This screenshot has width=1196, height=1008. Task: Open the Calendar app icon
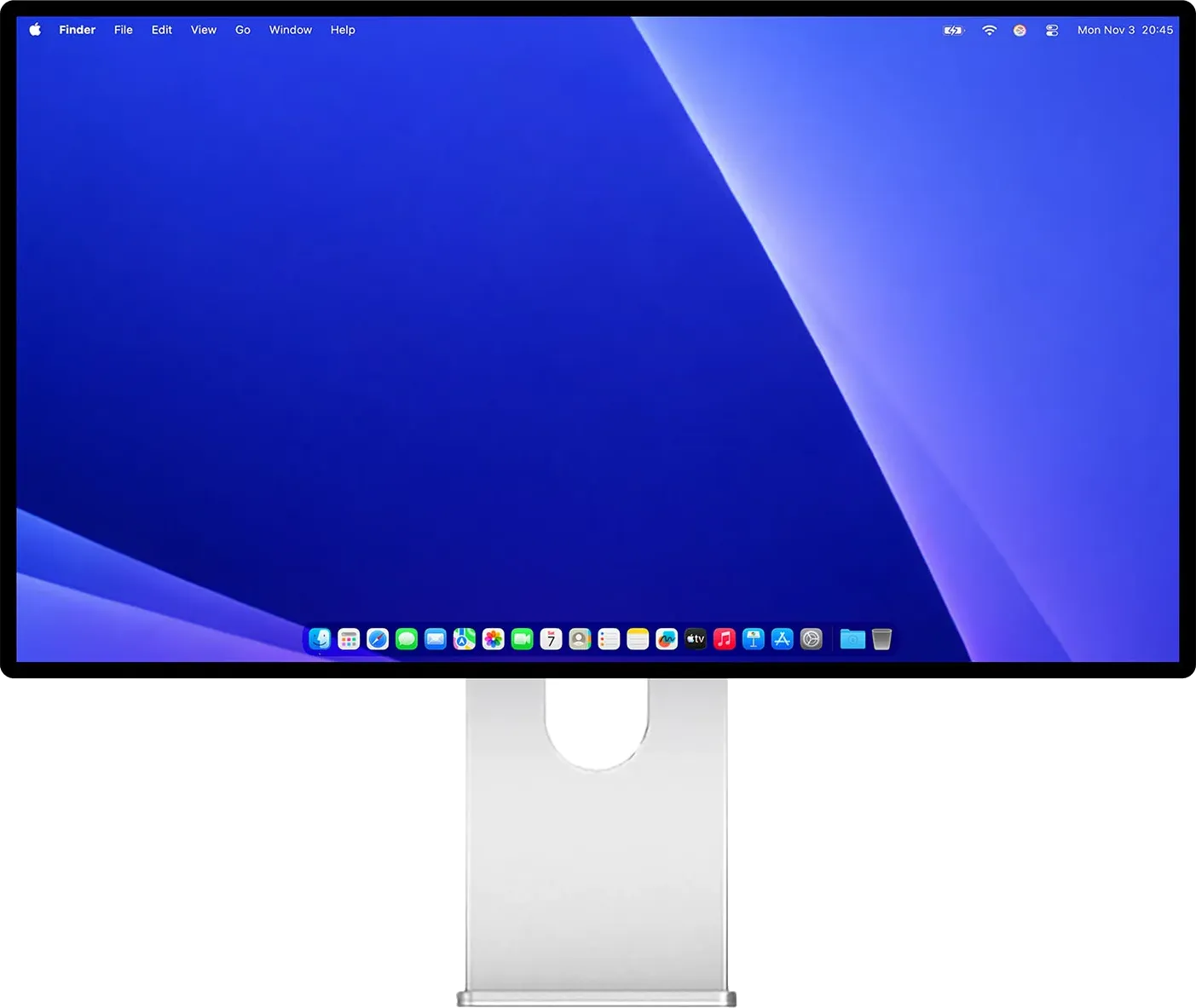pos(552,639)
